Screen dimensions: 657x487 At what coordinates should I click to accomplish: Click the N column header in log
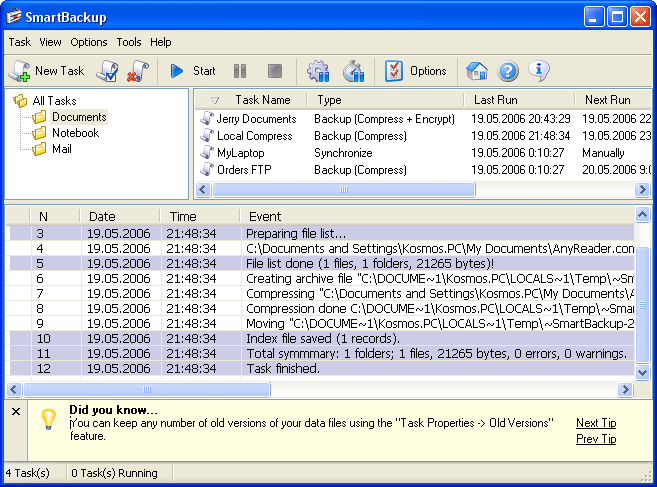tap(43, 216)
